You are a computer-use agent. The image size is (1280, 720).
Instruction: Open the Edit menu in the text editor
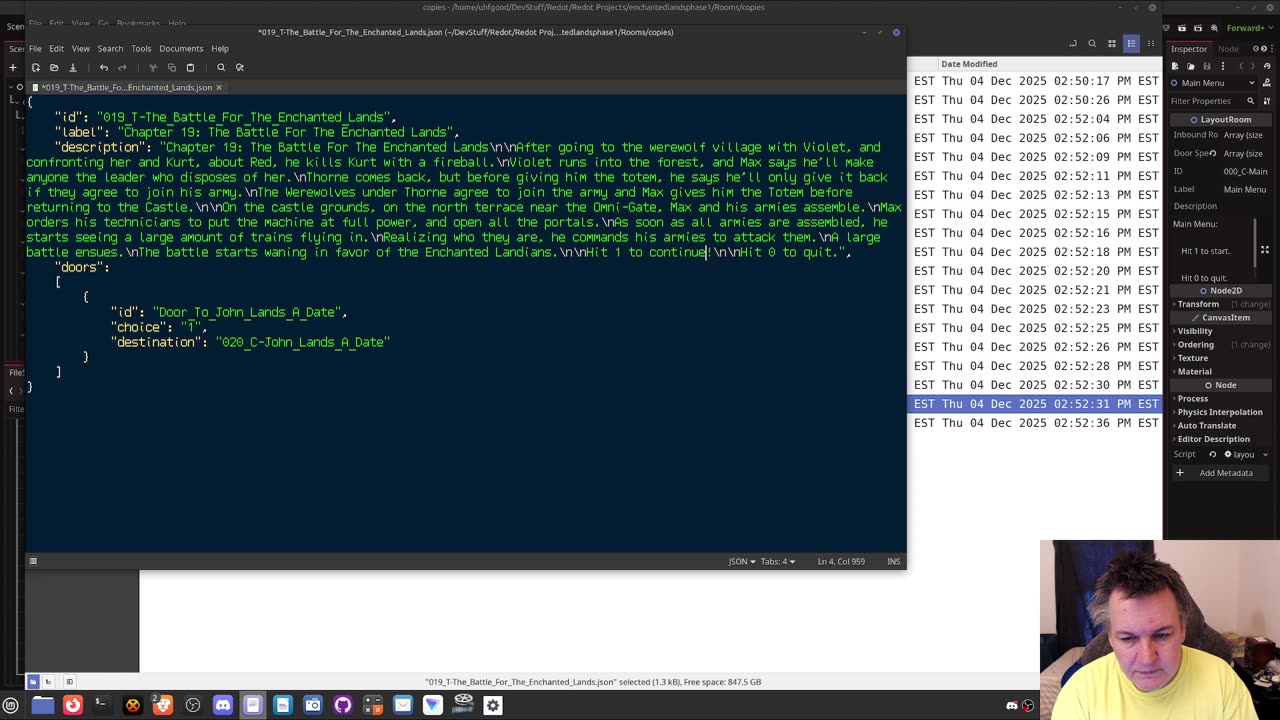(56, 48)
